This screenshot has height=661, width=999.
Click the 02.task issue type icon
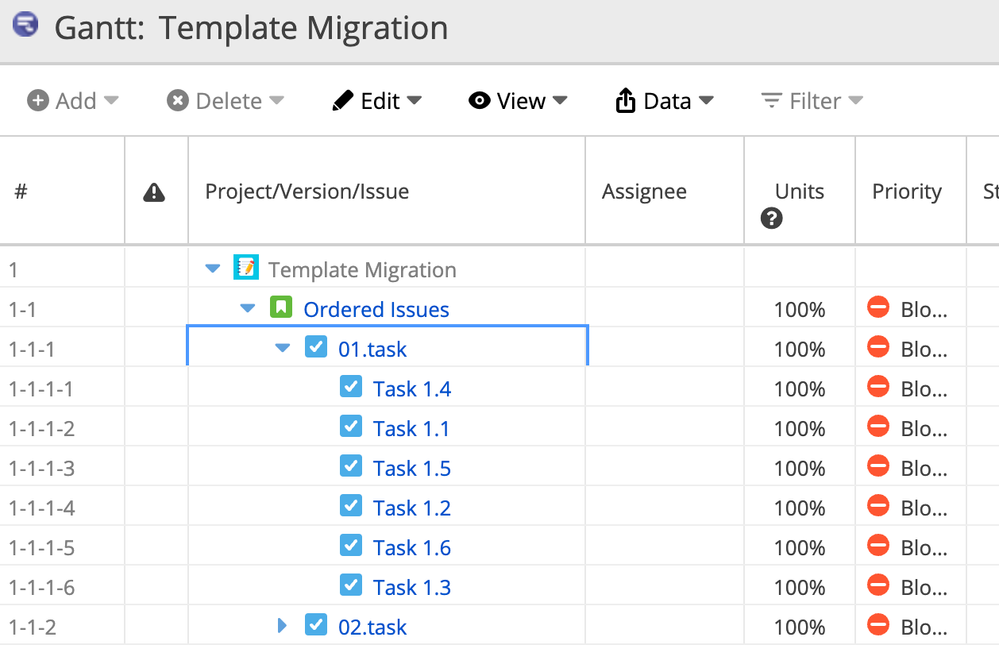pyautogui.click(x=316, y=625)
